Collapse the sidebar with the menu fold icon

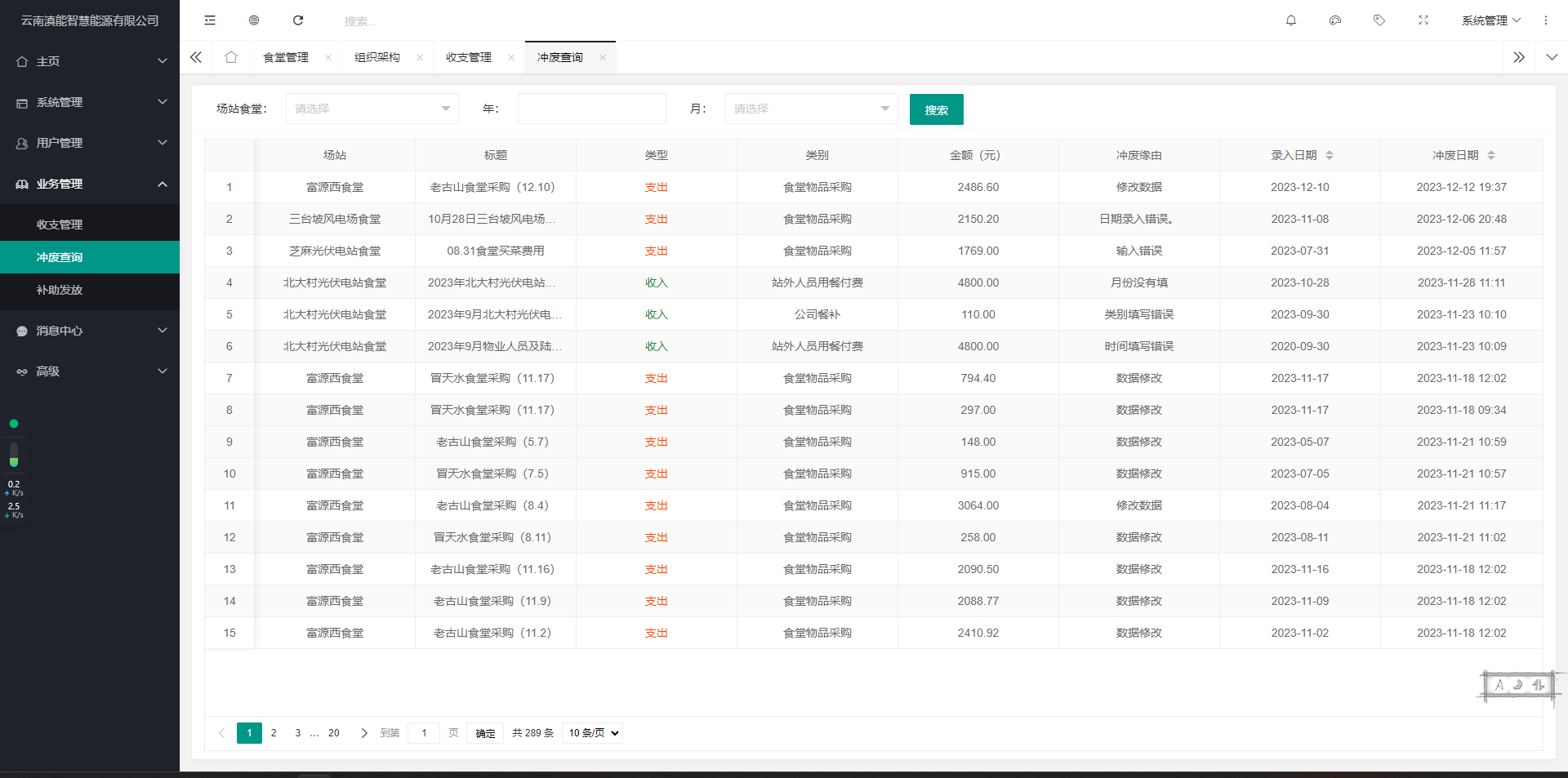coord(210,20)
